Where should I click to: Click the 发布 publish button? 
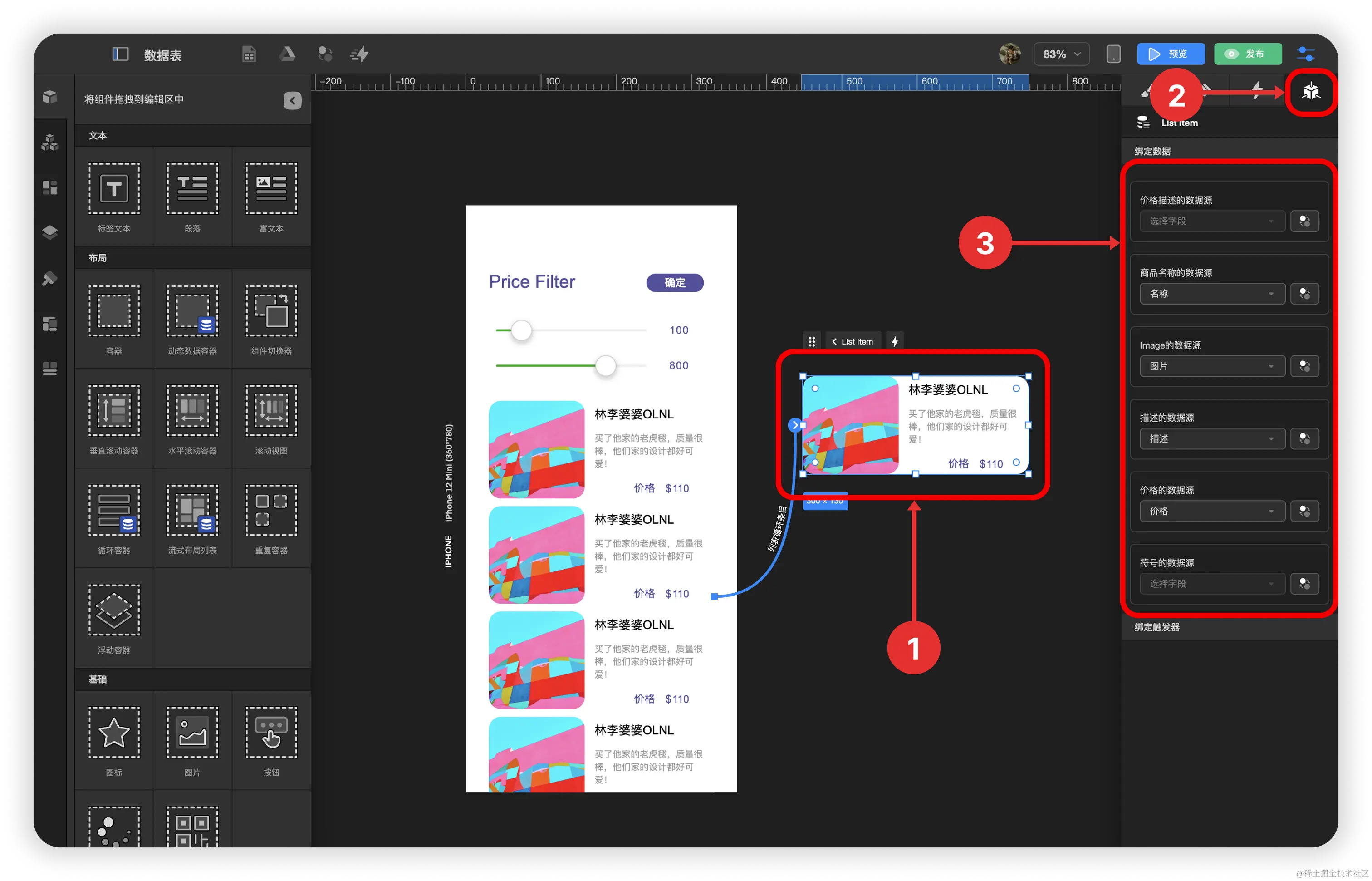click(x=1247, y=54)
